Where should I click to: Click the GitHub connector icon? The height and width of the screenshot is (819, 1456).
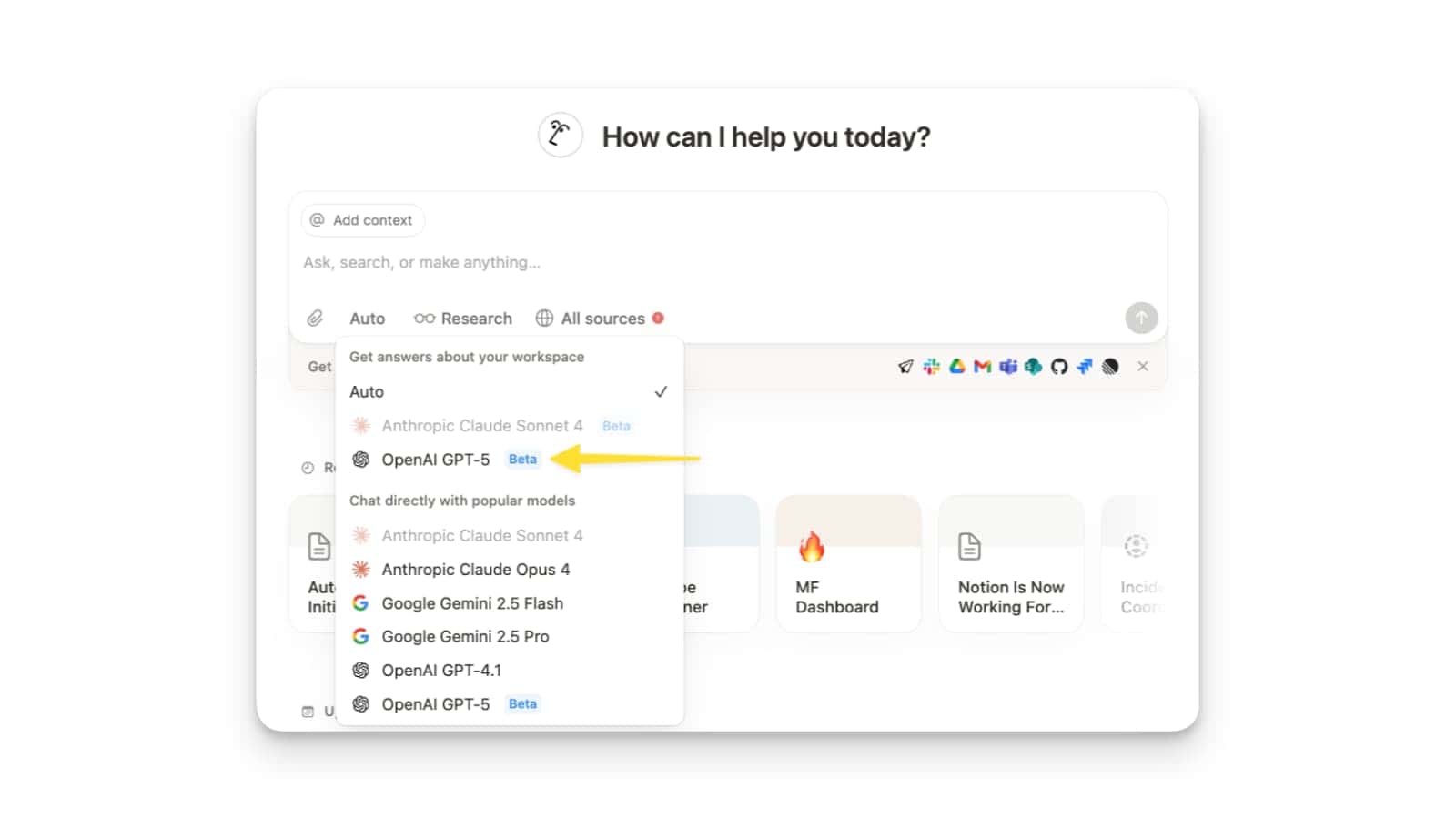1058,366
